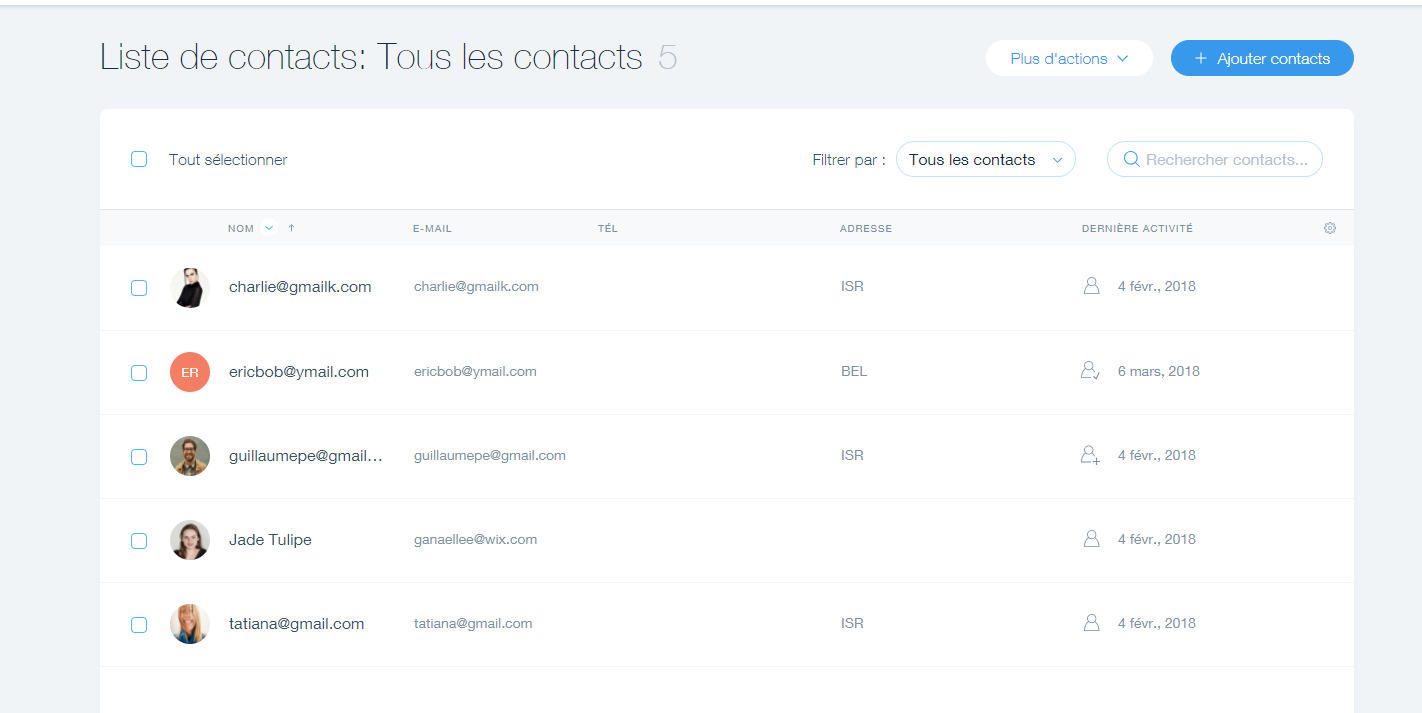Screen dimensions: 1422x713
Task: Check ericbob@ymail.com's row checkbox
Action: click(138, 371)
